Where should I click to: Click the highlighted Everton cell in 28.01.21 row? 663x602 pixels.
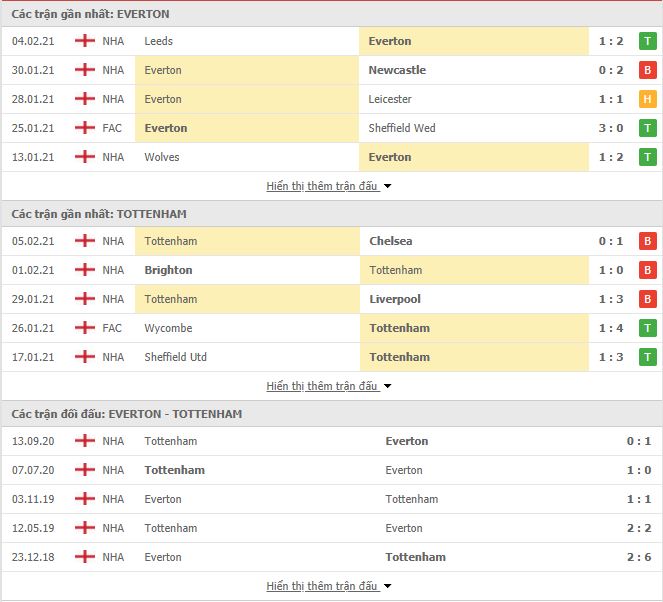pos(247,99)
